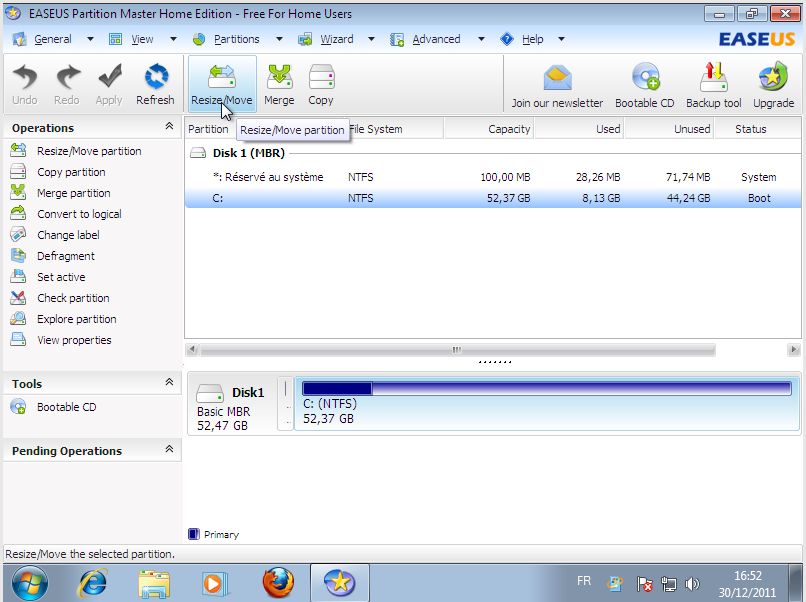This screenshot has width=806, height=602.
Task: Sort by the Unused column header
Action: (x=669, y=129)
